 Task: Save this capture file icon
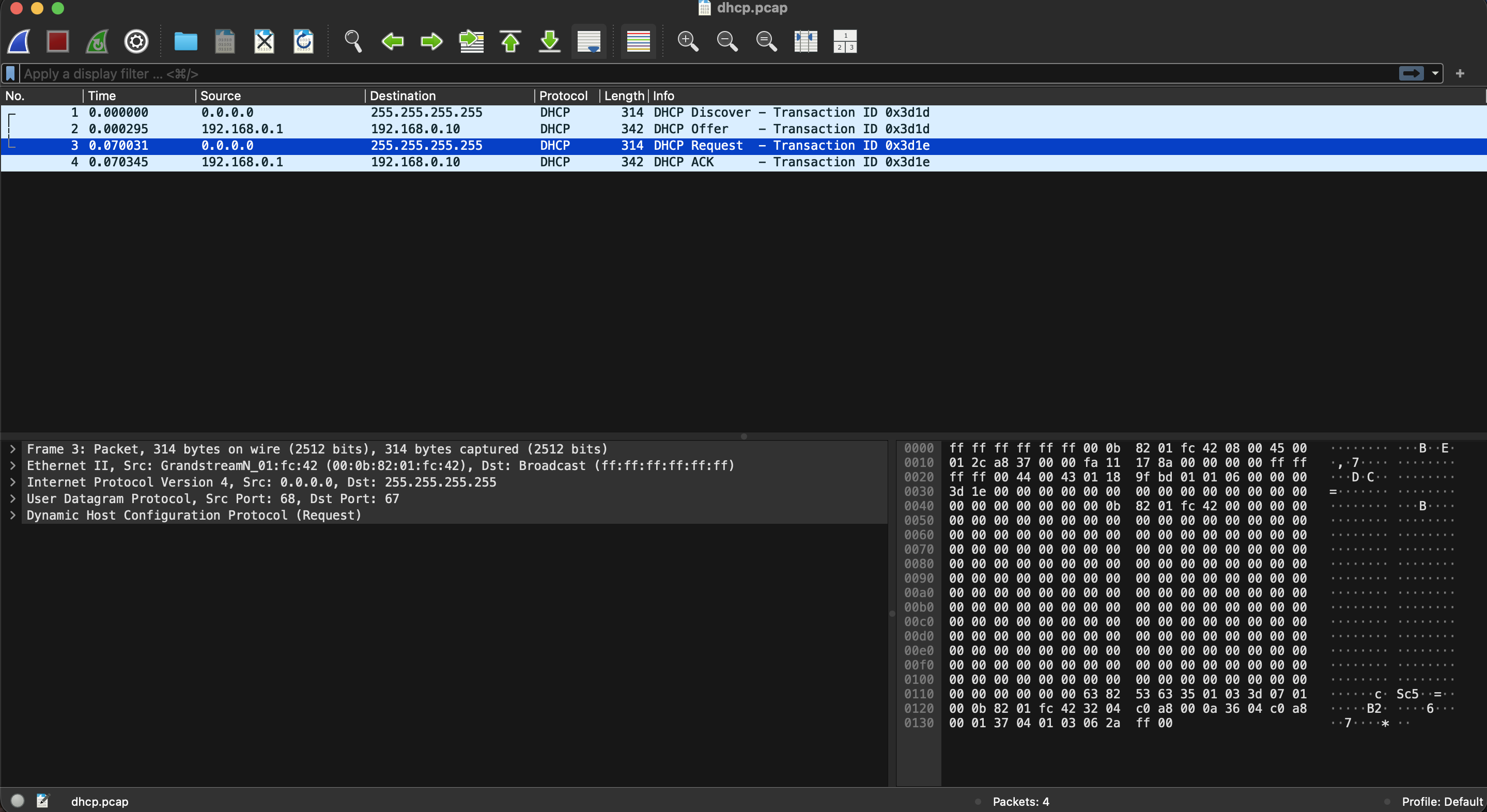(x=225, y=41)
